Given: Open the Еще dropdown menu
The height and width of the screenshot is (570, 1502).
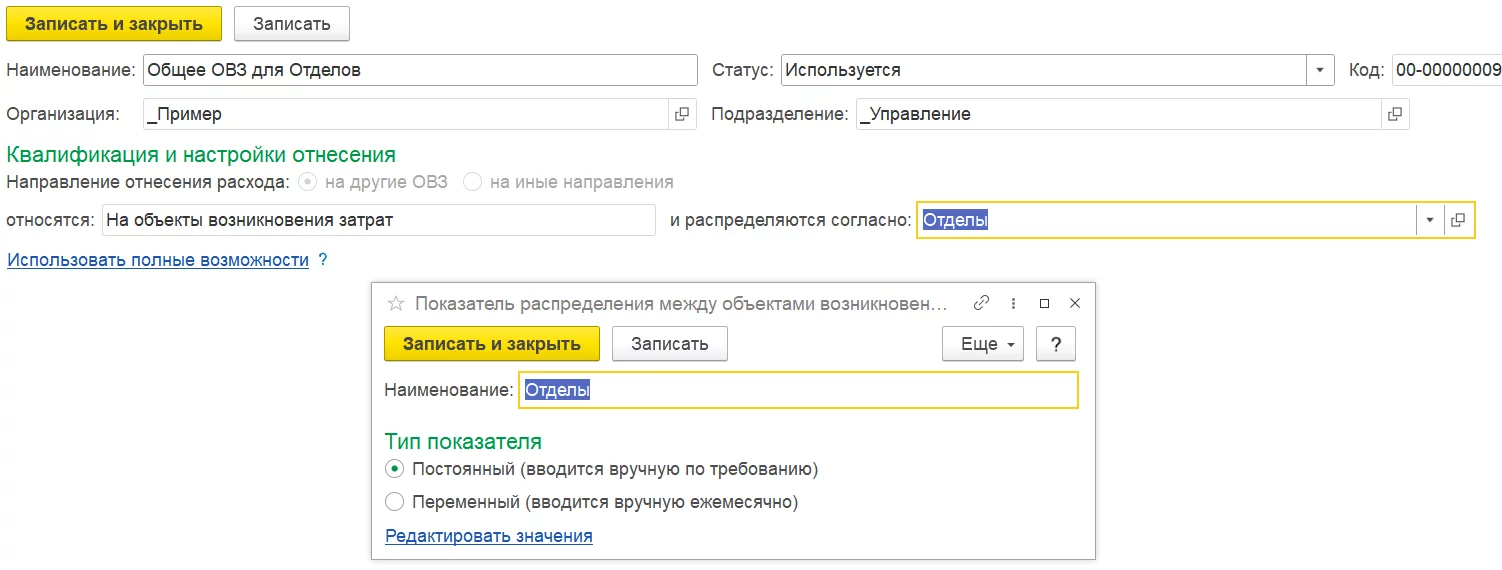Looking at the screenshot, I should point(982,344).
